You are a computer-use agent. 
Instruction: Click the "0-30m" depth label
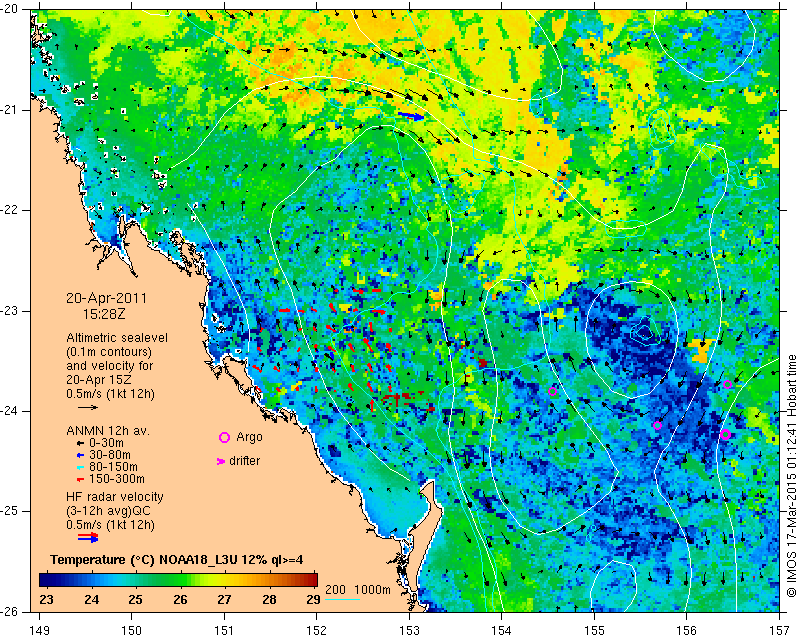tap(106, 443)
